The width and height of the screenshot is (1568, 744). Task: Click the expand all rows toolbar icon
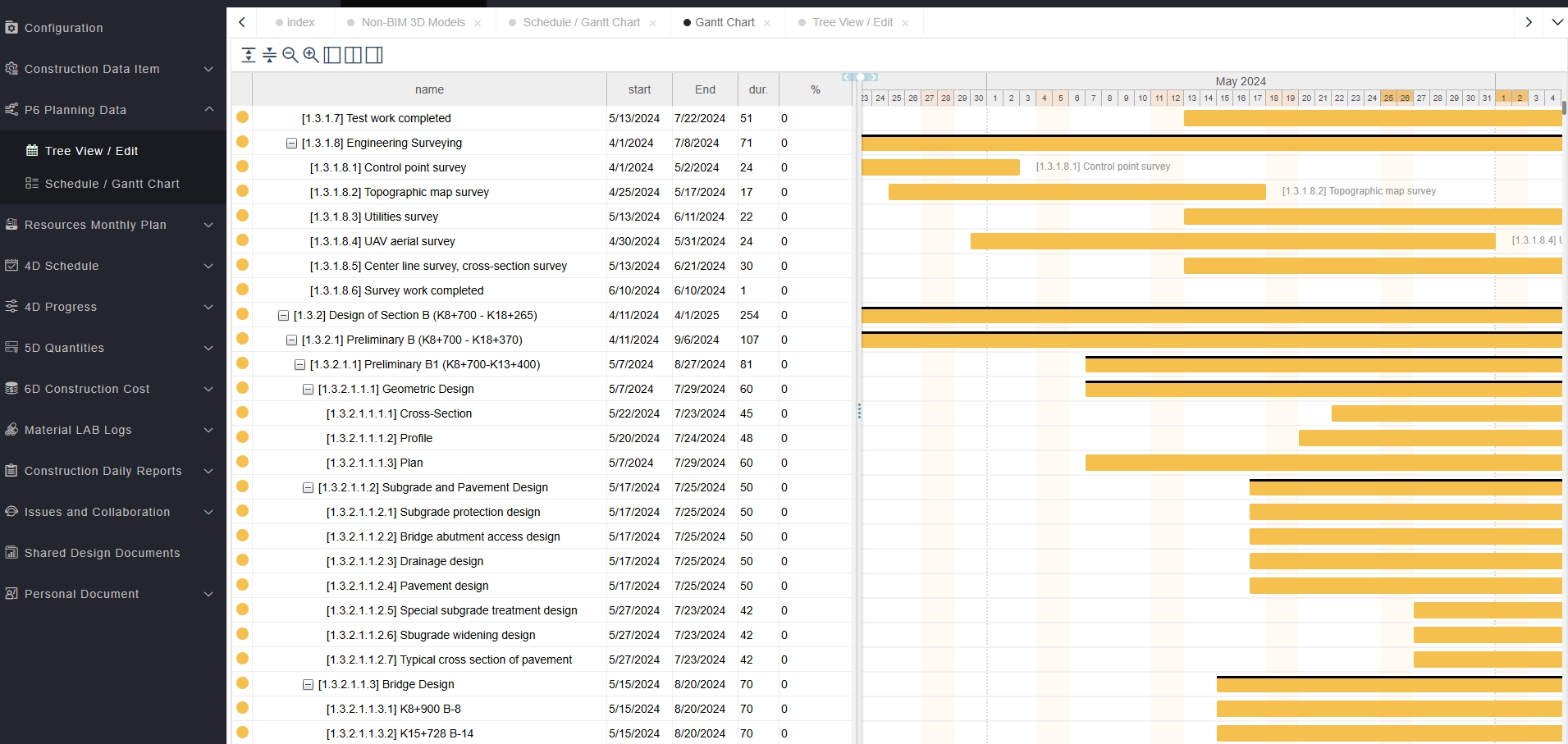pyautogui.click(x=249, y=55)
